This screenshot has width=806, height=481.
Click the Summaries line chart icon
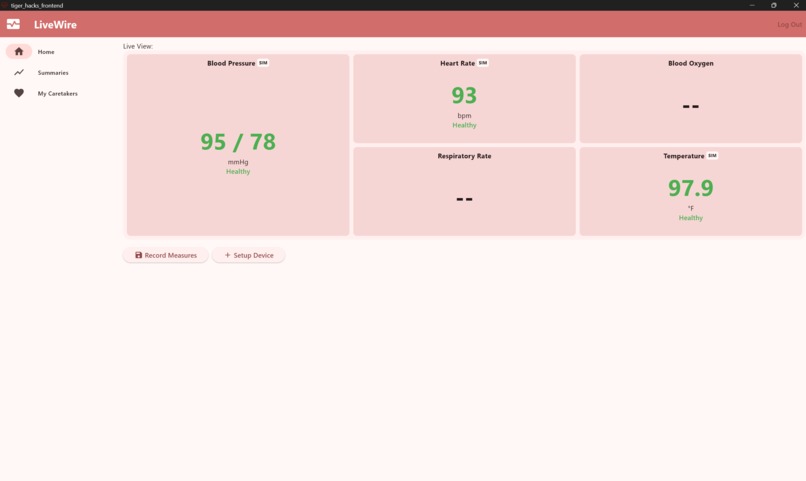click(x=19, y=72)
